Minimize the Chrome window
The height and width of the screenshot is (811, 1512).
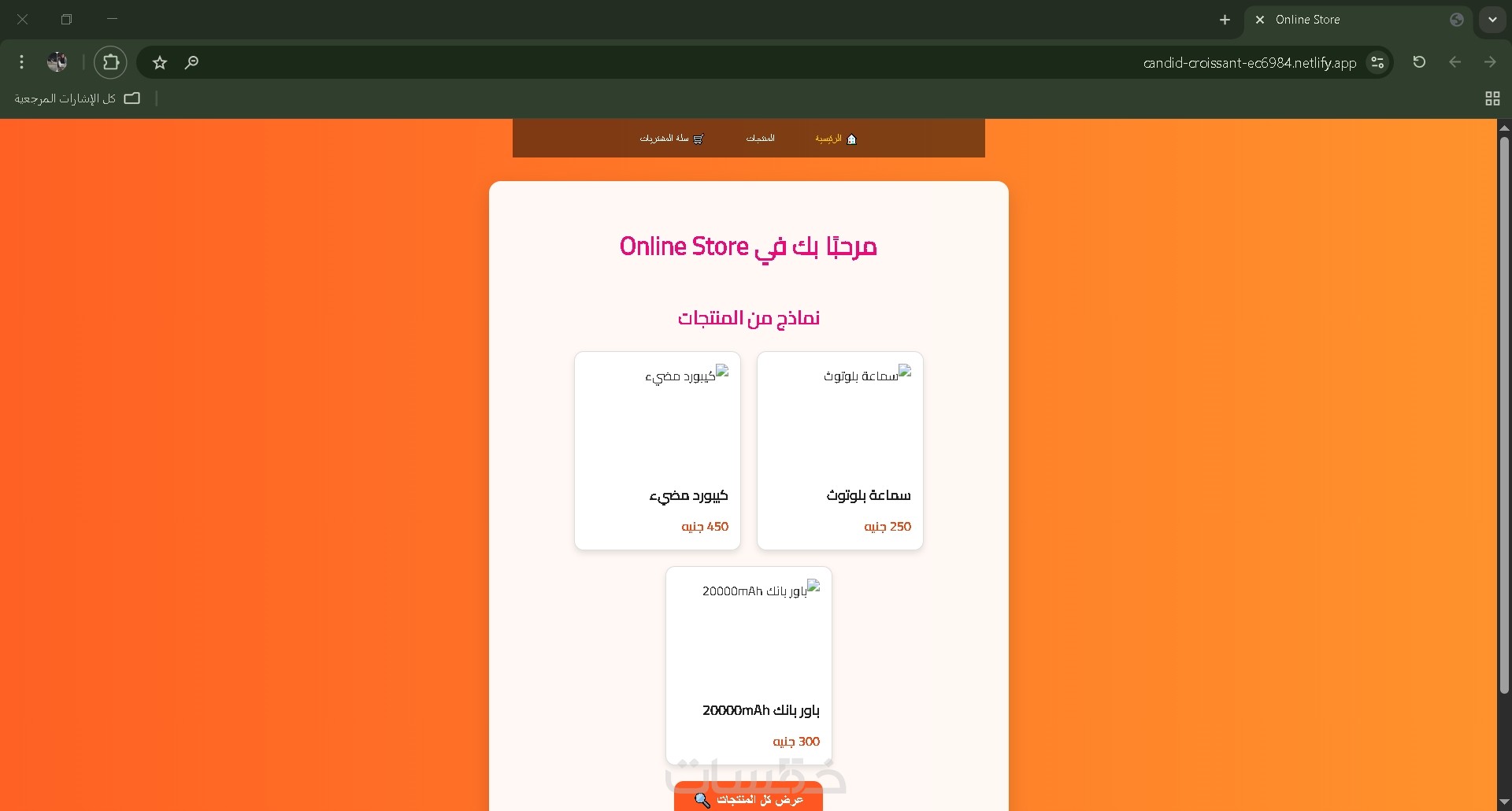click(x=112, y=19)
